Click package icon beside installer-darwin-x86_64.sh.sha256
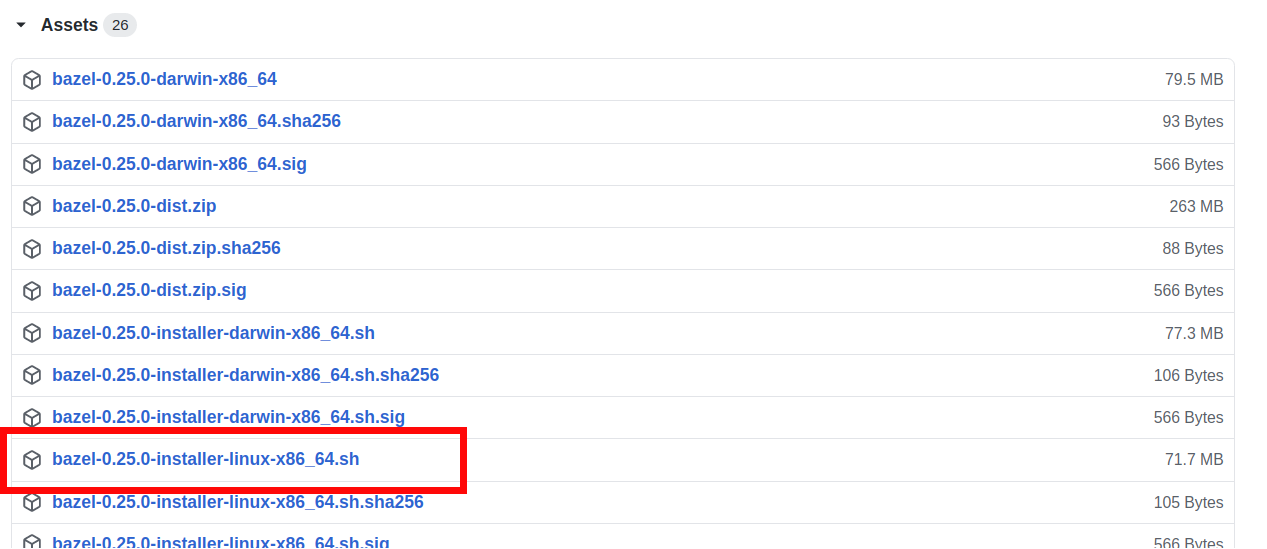Image resolution: width=1267 pixels, height=549 pixels. (x=32, y=375)
